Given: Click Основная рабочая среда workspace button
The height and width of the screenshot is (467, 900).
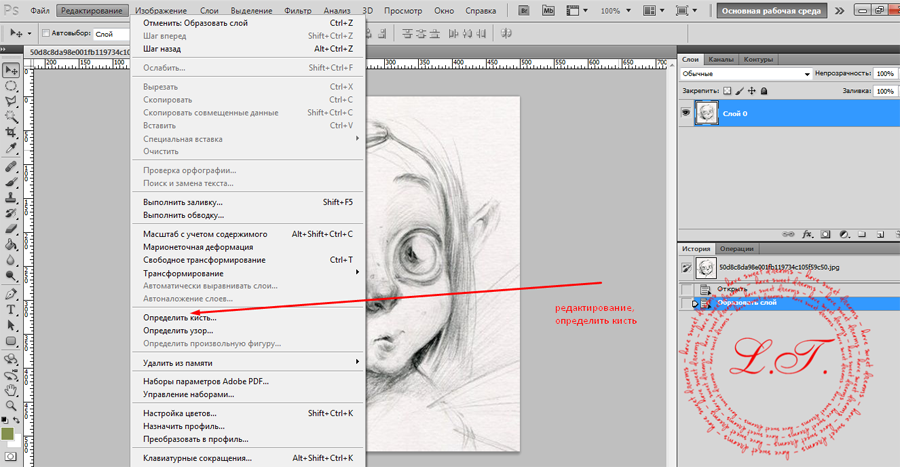Looking at the screenshot, I should pyautogui.click(x=771, y=10).
